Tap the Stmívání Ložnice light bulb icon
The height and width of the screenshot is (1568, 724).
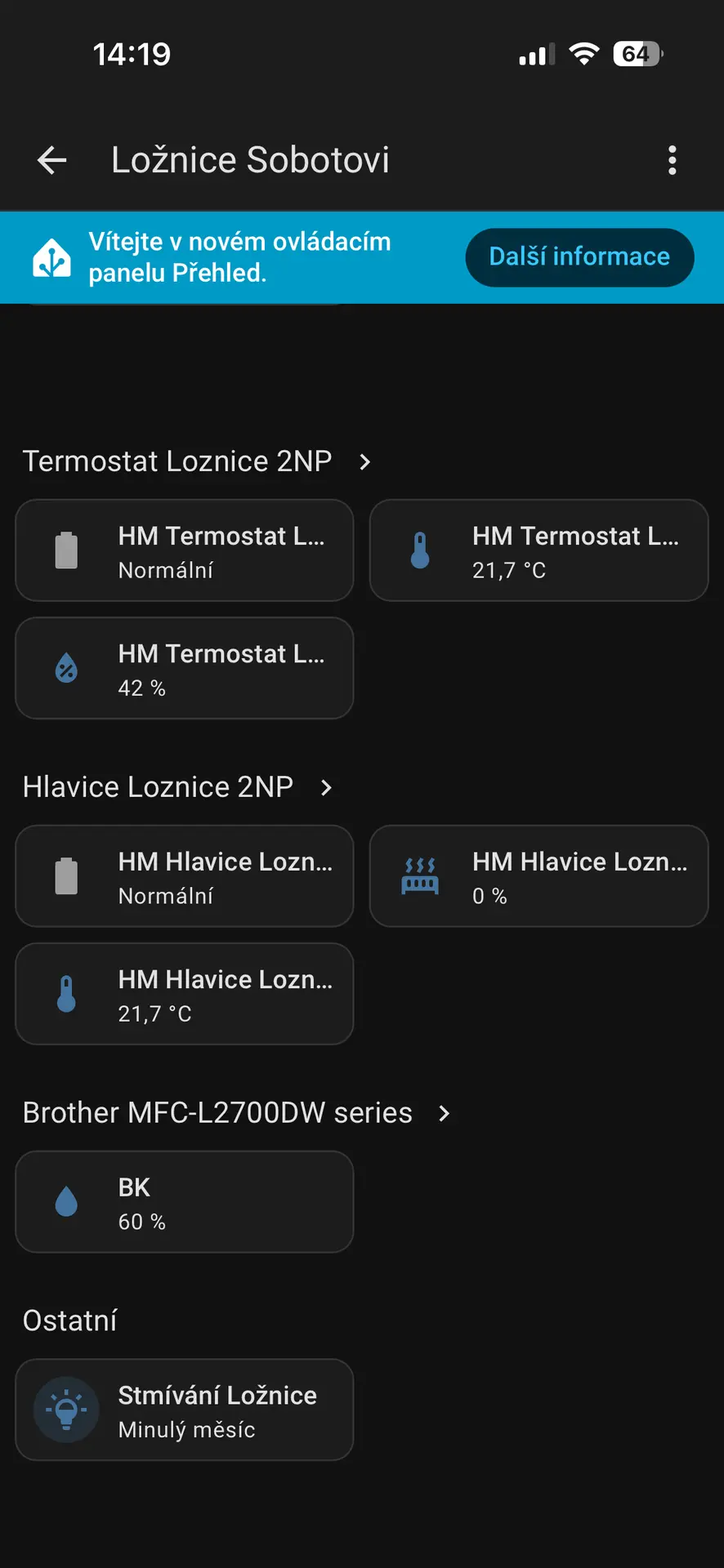pos(66,1410)
